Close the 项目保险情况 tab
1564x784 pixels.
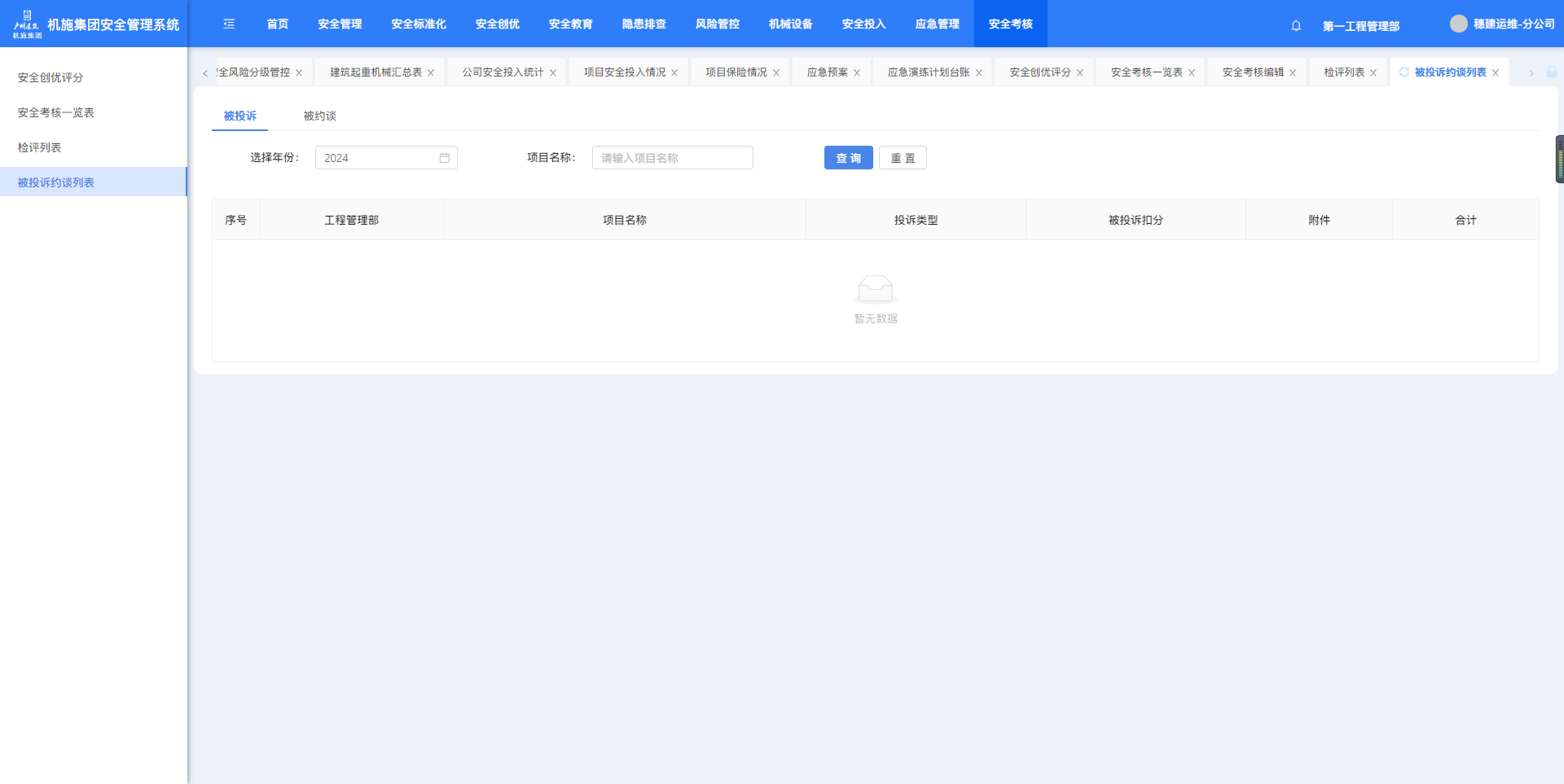(x=776, y=73)
